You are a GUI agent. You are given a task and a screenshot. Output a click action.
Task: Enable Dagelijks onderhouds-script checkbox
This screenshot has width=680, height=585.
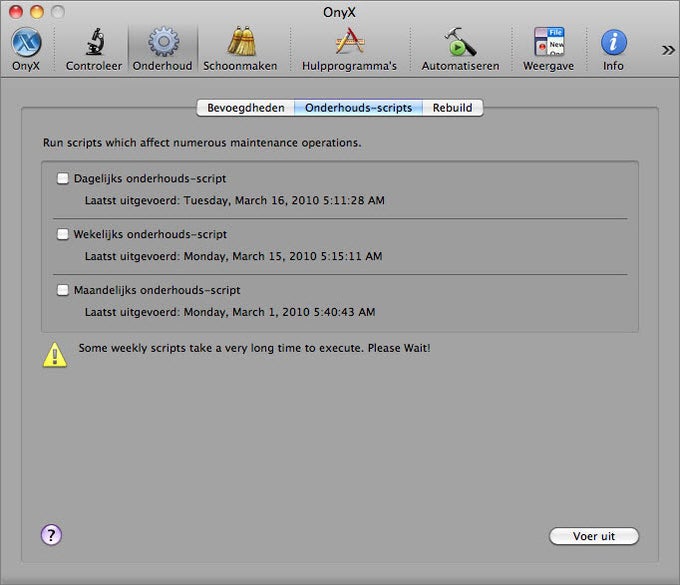pos(63,178)
